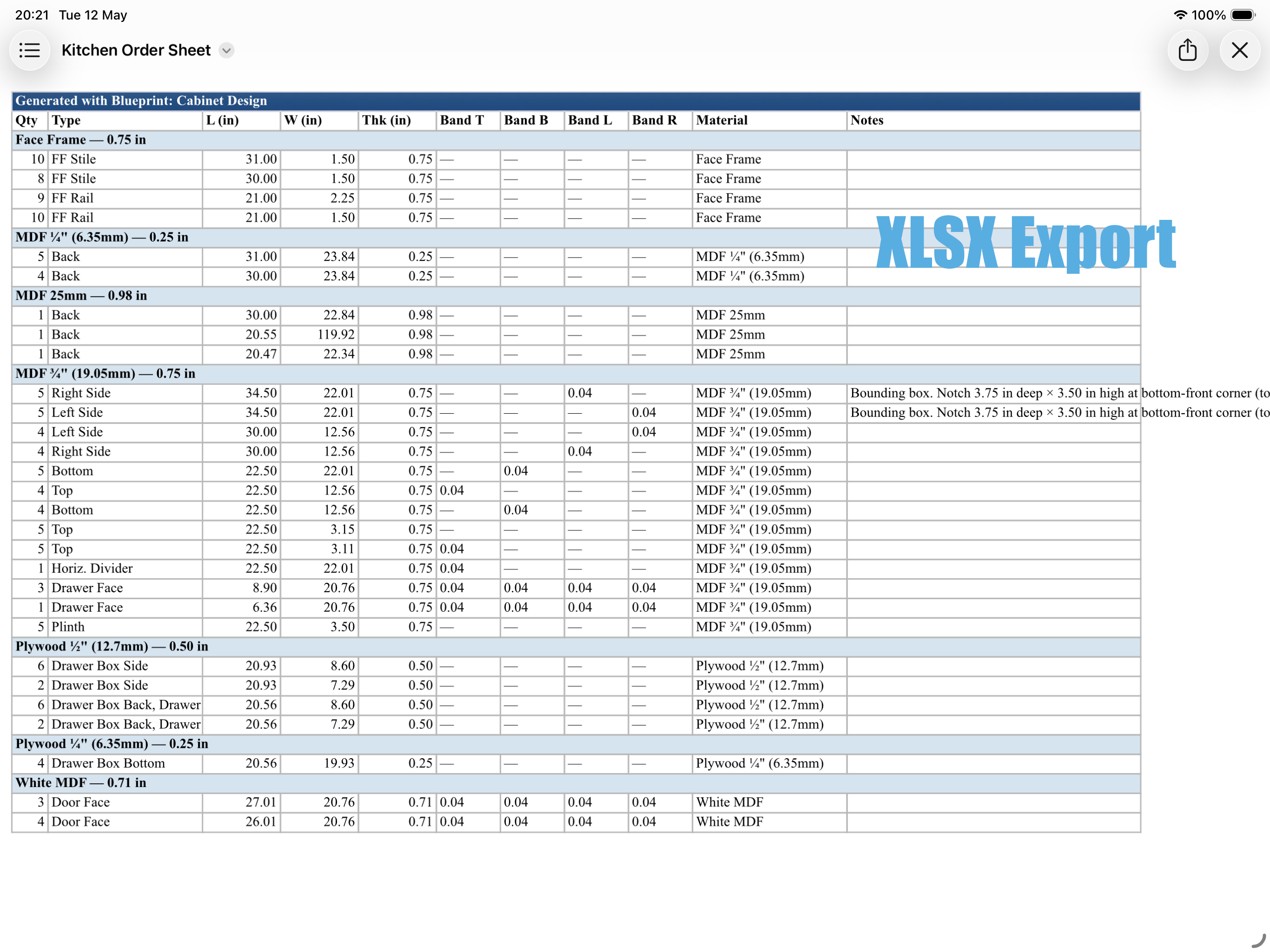Select the 'Drawer Box Bottom' type cell
Screen dimensions: 1270x952
(125, 764)
